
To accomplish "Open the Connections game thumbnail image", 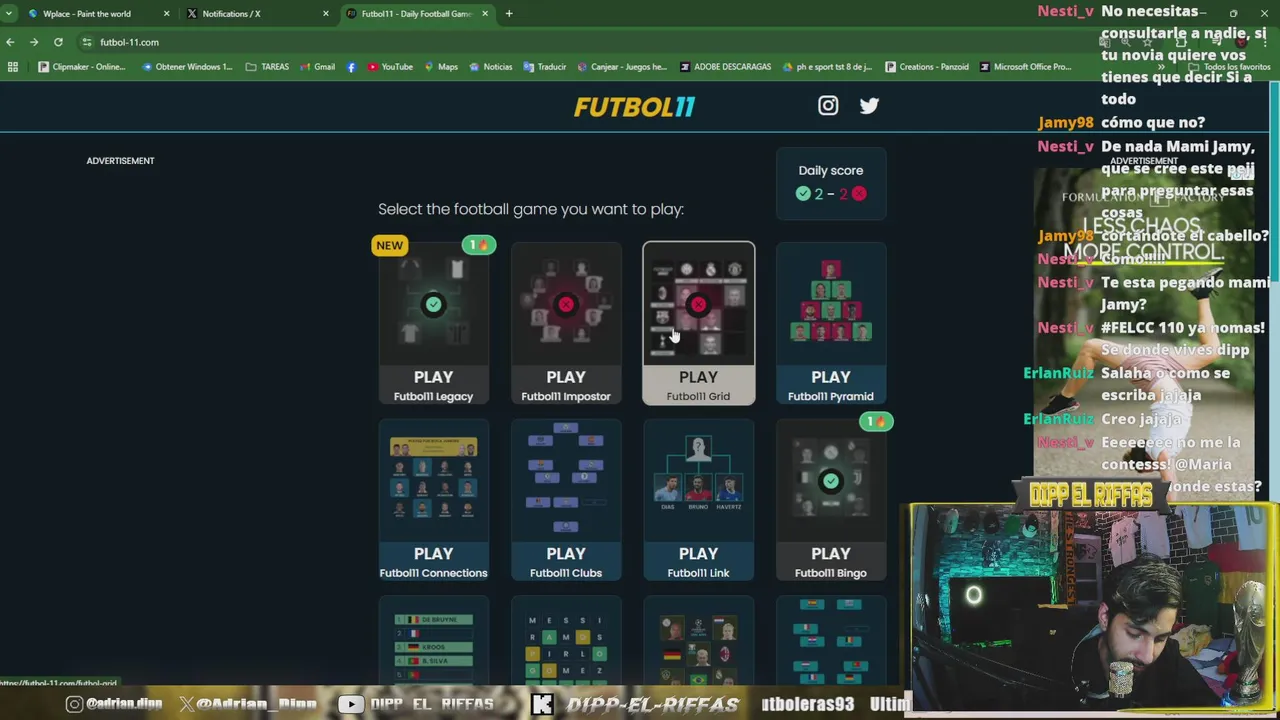I will pyautogui.click(x=433, y=481).
